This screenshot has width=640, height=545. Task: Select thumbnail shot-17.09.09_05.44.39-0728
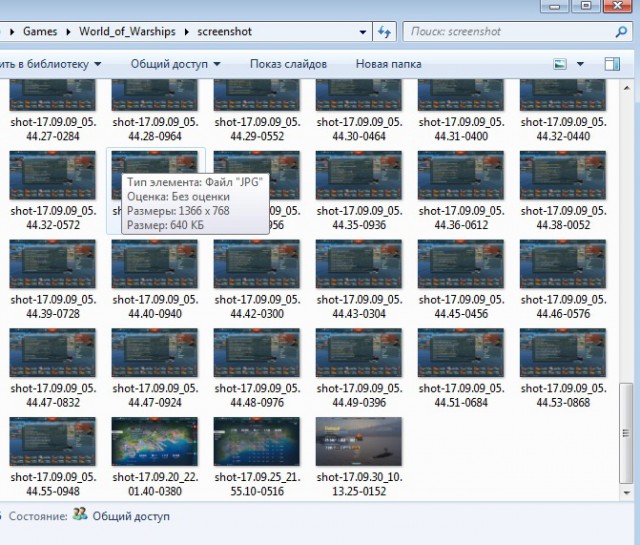tap(53, 264)
